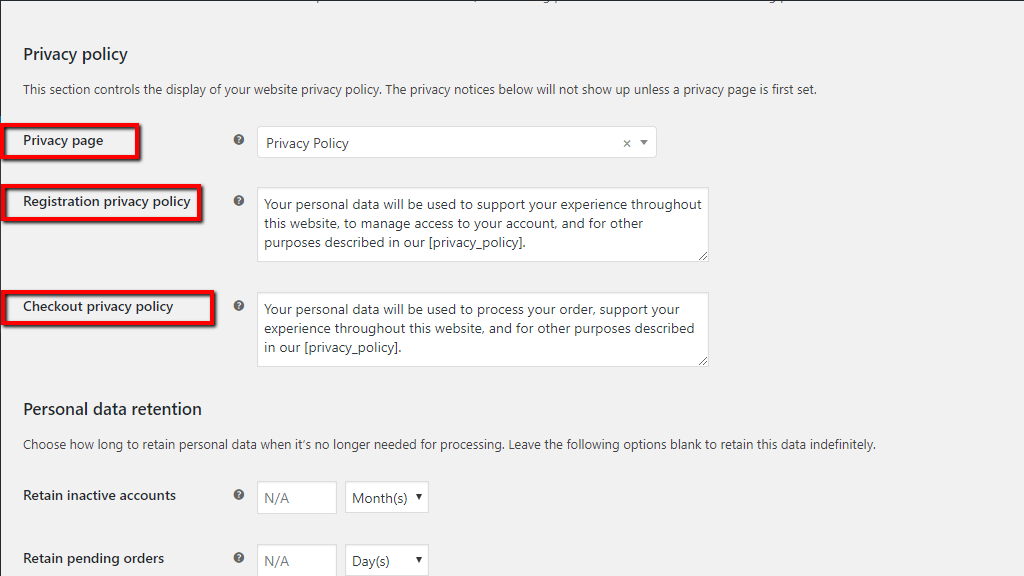Expand the Privacy page list via its arrow
The image size is (1024, 576).
pyautogui.click(x=643, y=143)
